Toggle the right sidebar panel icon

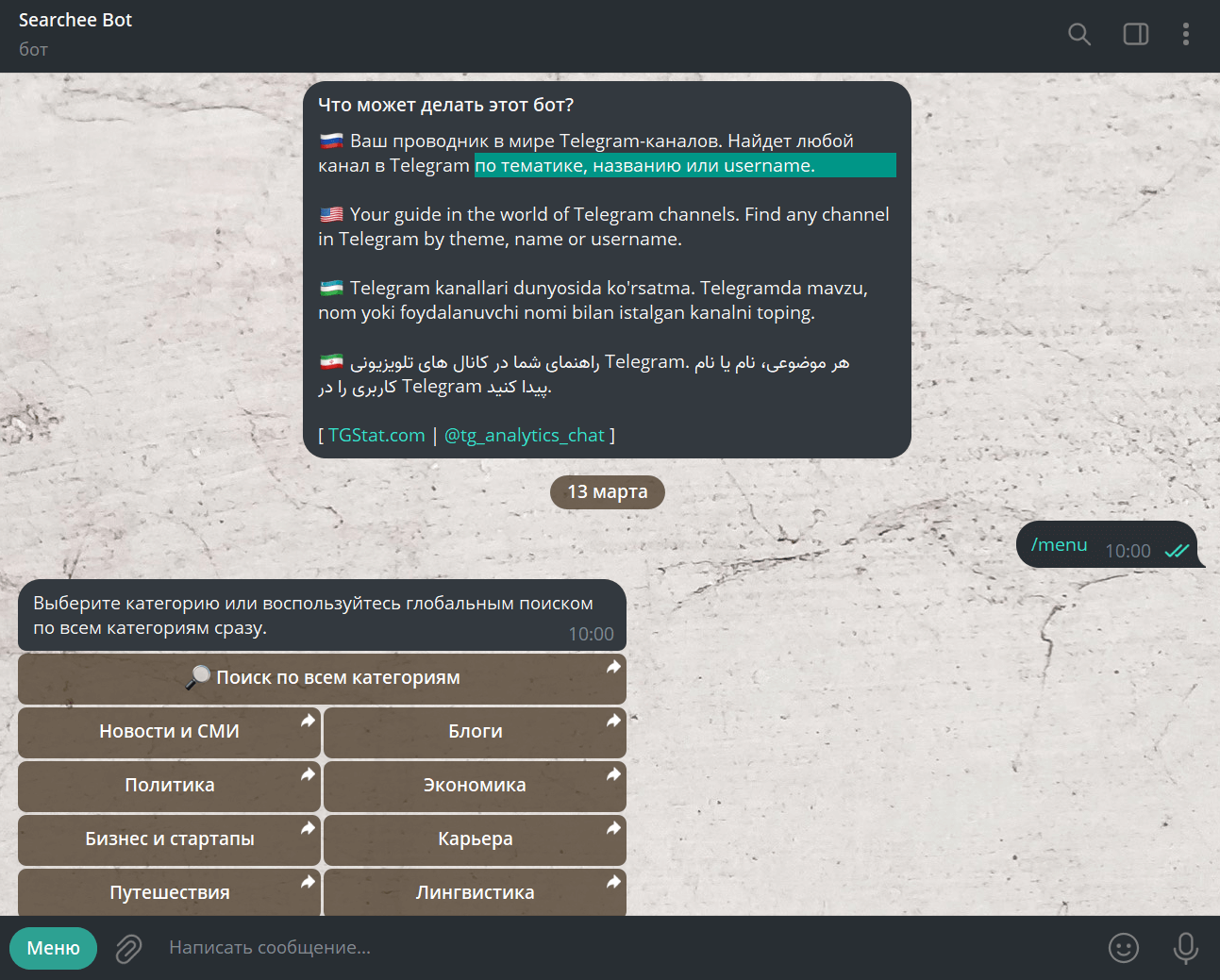click(1135, 35)
